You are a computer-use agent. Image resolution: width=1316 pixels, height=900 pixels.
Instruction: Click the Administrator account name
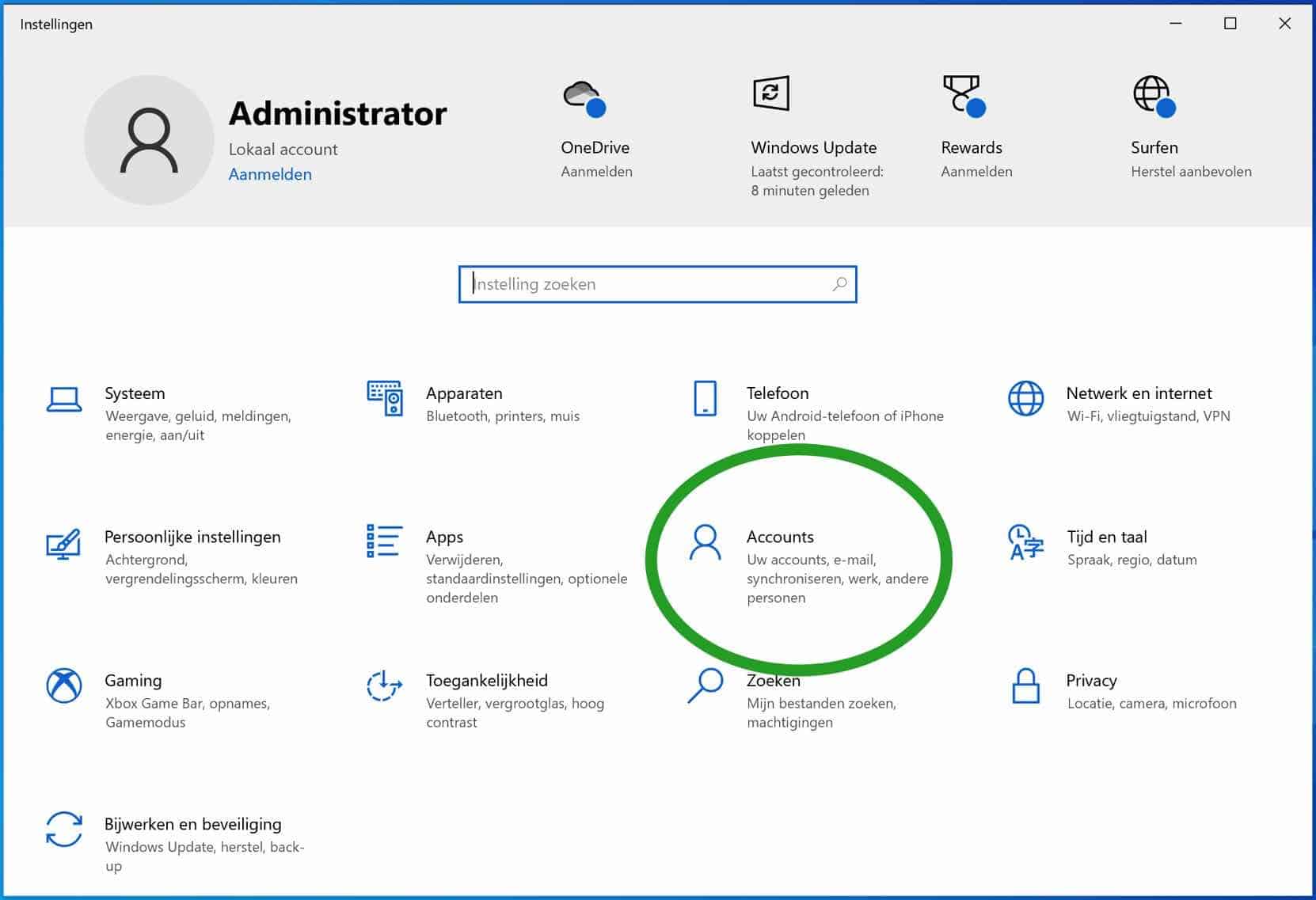[x=338, y=113]
